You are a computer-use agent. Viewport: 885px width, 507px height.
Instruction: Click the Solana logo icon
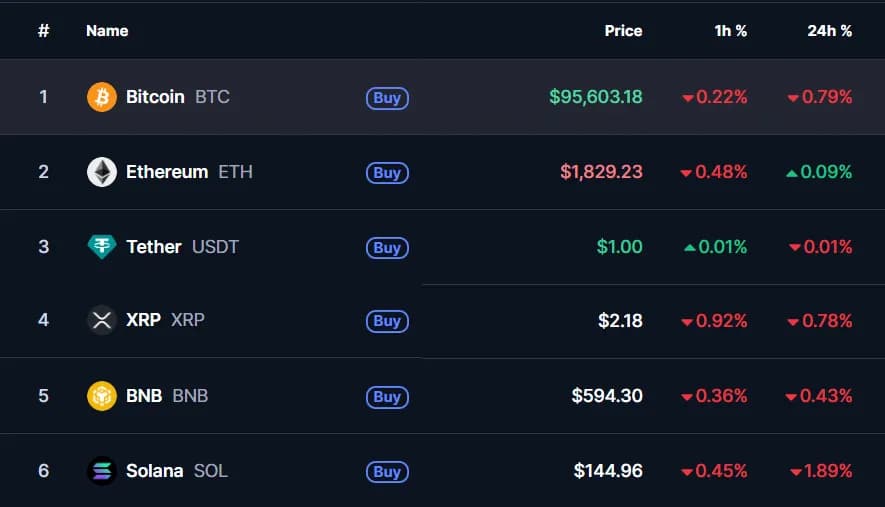(102, 471)
